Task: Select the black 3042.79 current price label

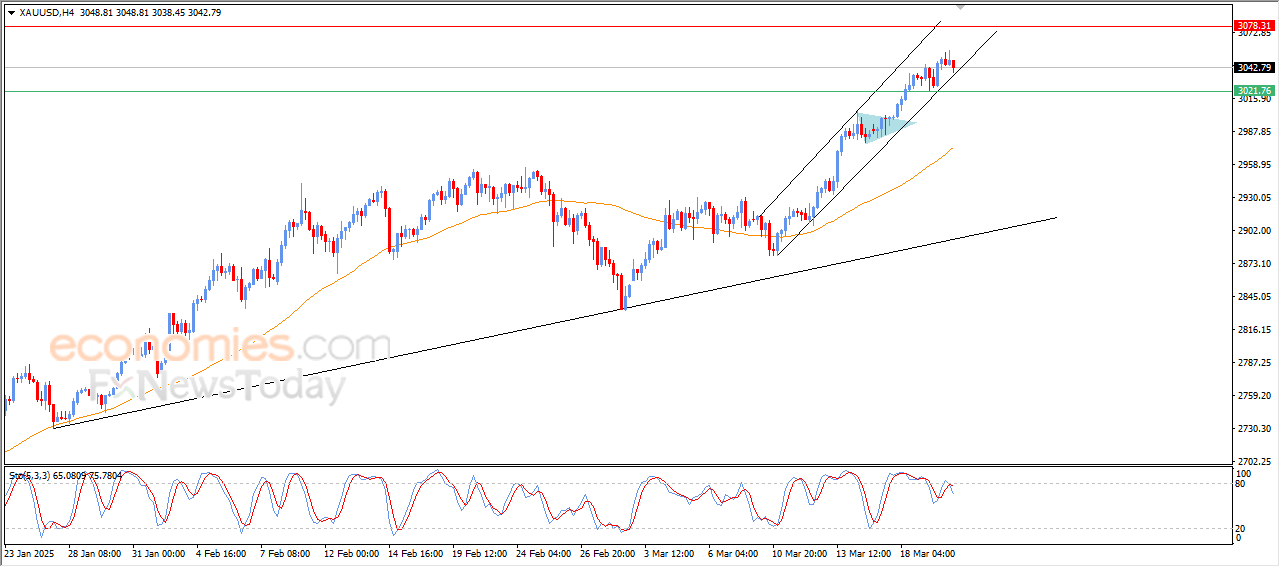Action: coord(1253,68)
